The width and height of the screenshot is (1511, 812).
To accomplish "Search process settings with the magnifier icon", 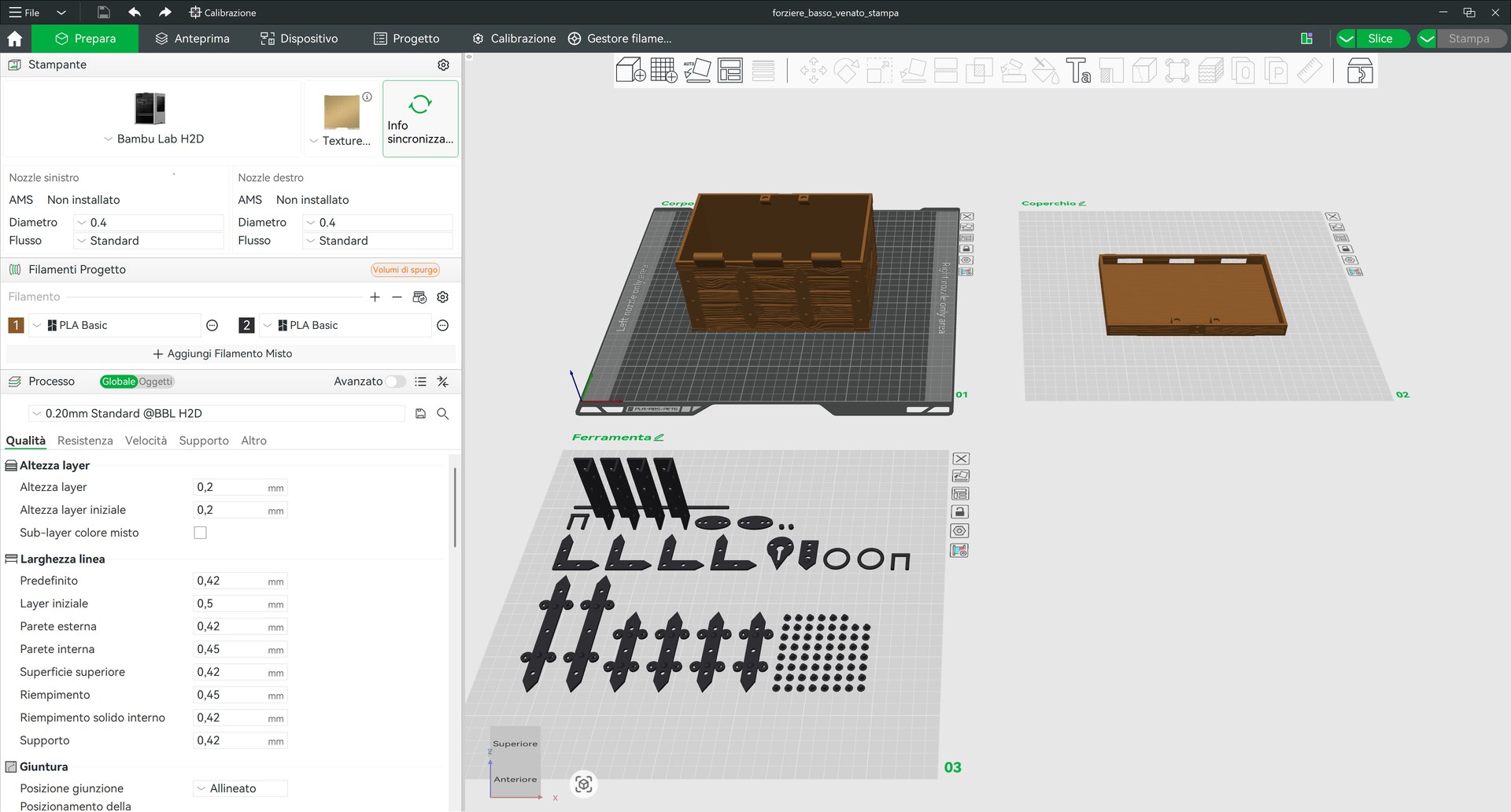I will point(443,414).
